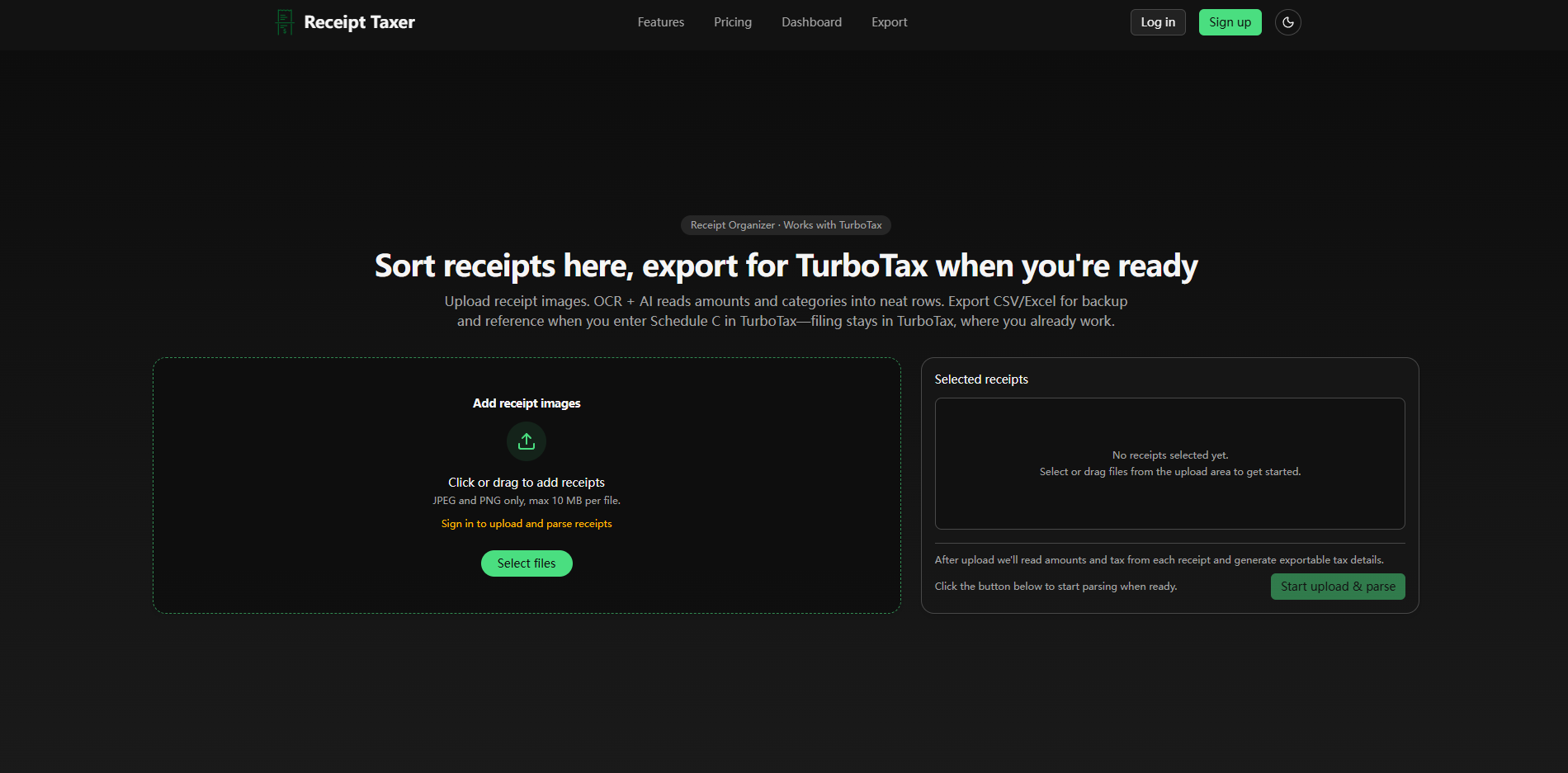This screenshot has width=1568, height=773.
Task: Click the green Sign up button
Action: (1230, 22)
